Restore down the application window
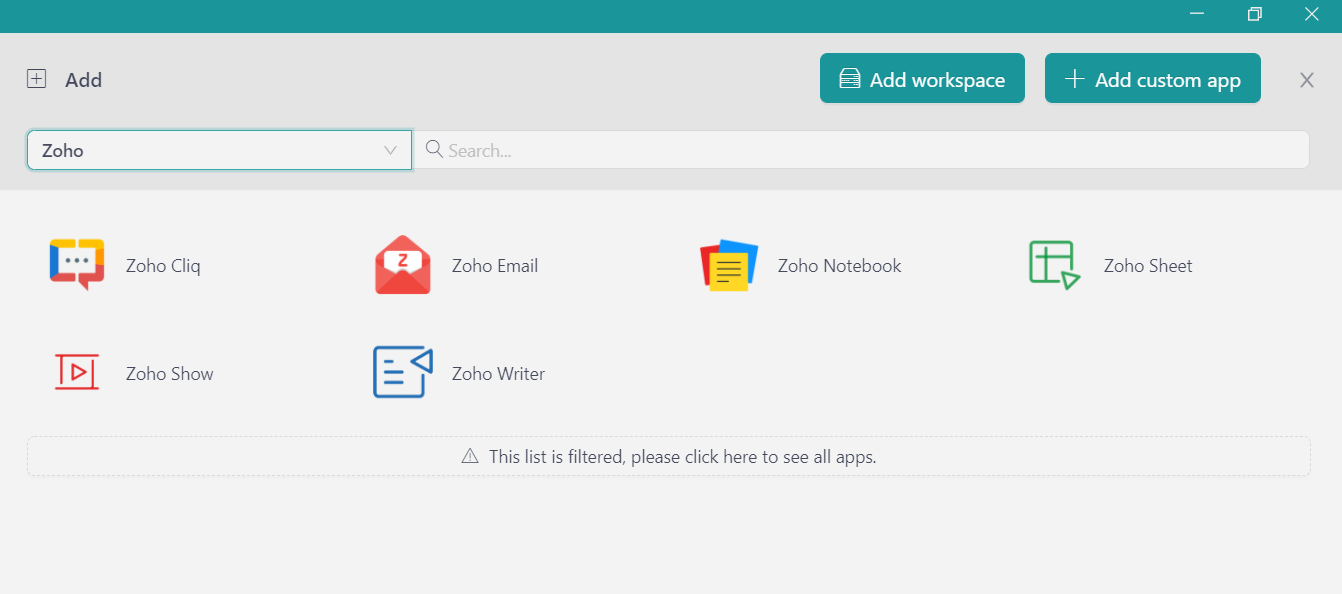This screenshot has width=1342, height=594. pos(1255,14)
